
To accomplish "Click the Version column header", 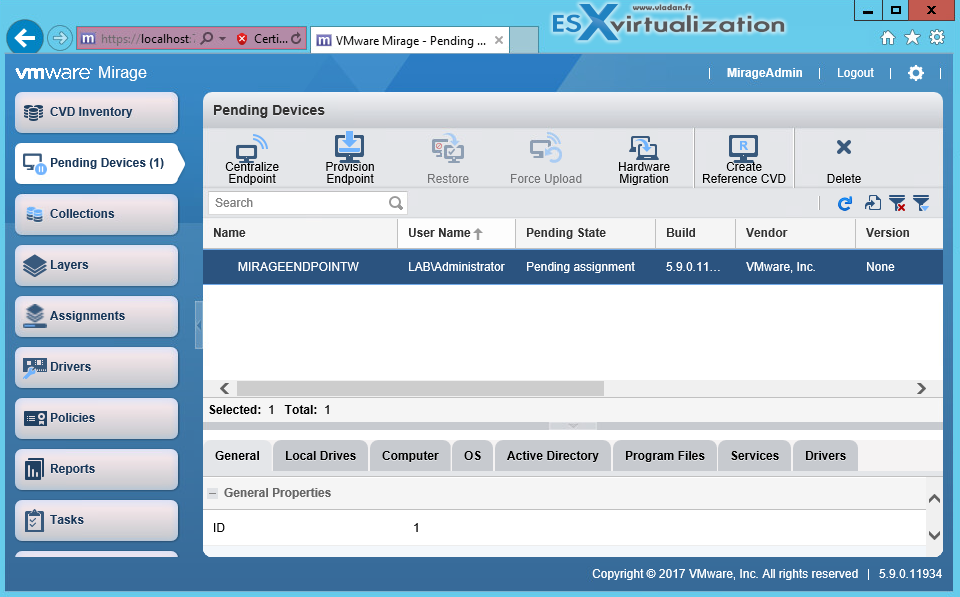I will 899,233.
